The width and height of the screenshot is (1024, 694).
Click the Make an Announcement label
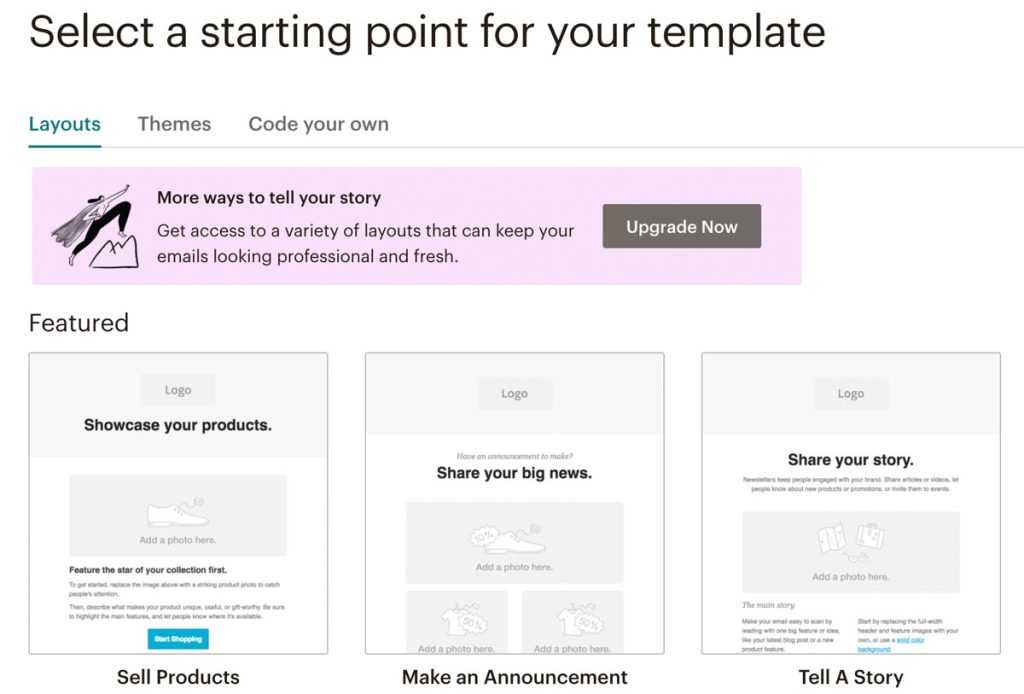point(515,677)
